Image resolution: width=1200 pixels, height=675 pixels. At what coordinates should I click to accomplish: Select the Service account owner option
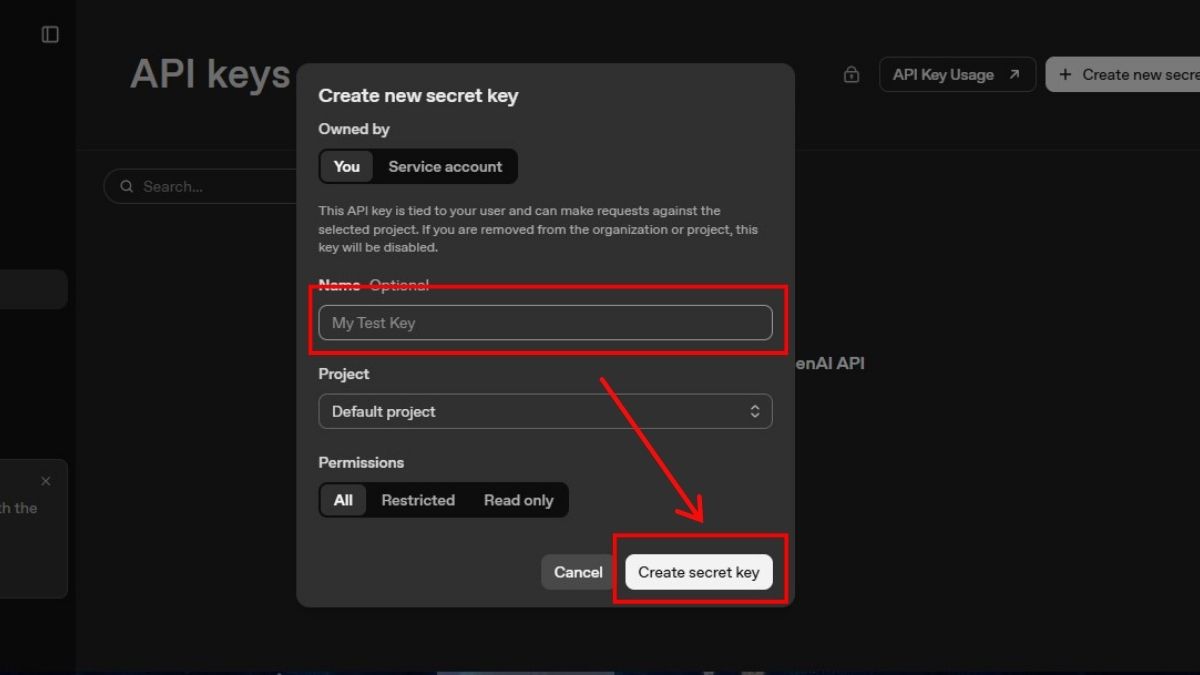click(x=445, y=167)
